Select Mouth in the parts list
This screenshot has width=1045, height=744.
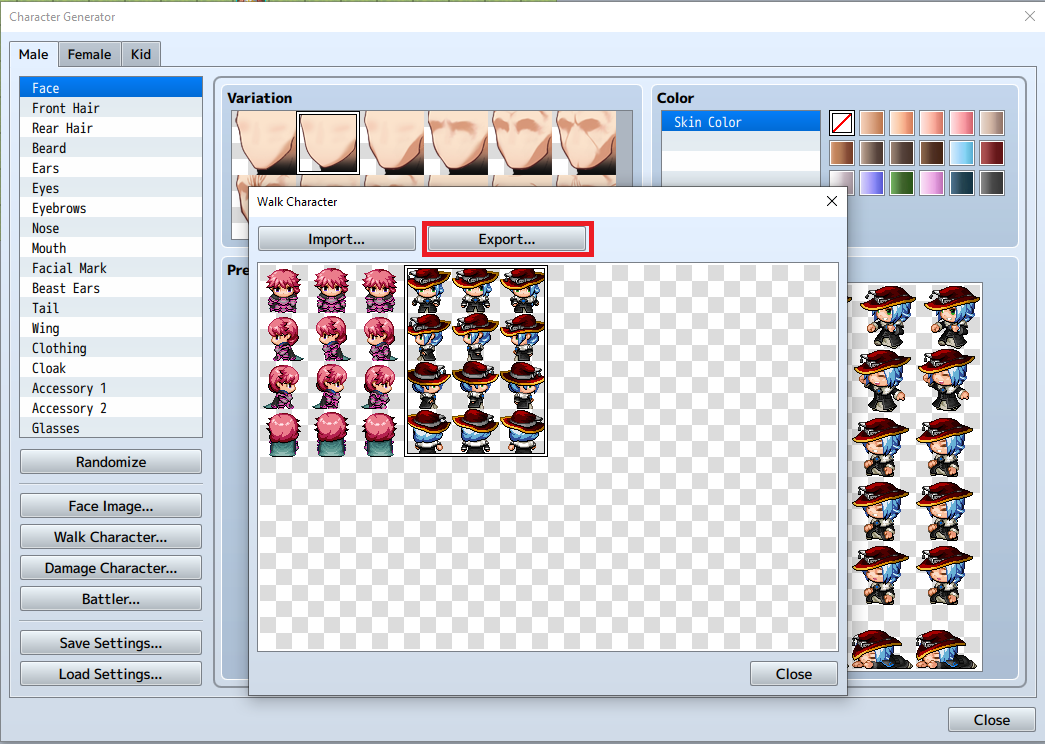111,247
